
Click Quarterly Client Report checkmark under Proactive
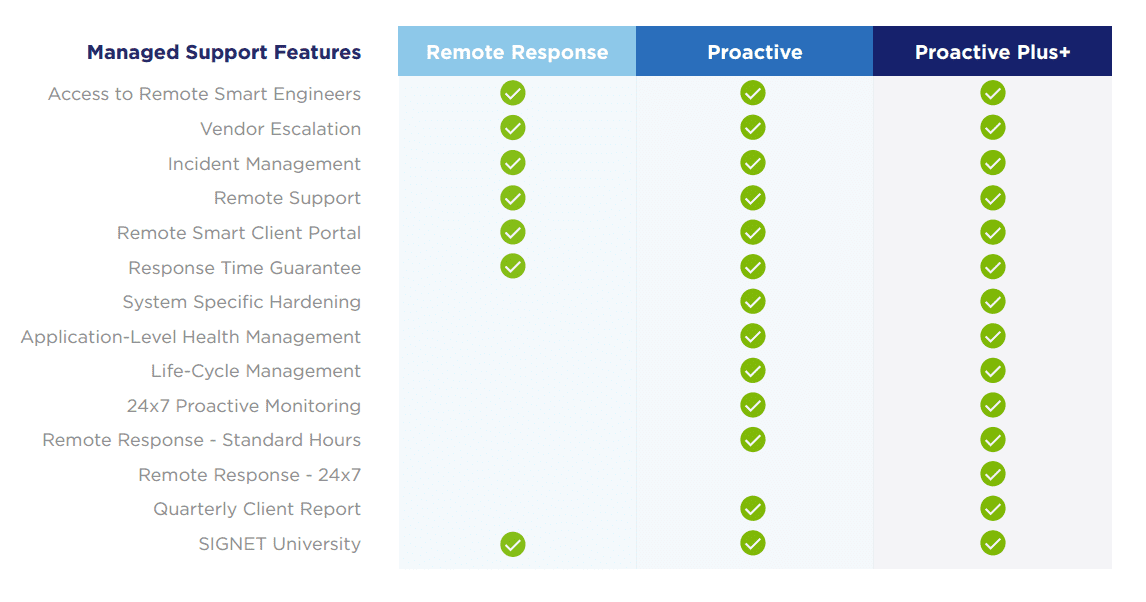point(753,508)
